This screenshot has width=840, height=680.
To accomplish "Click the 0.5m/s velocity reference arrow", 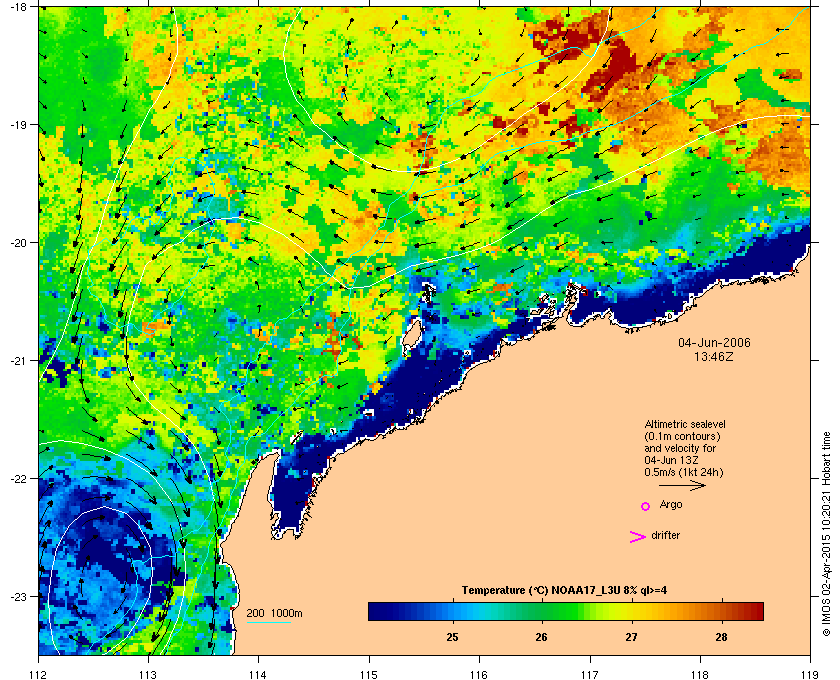I will tap(682, 486).
